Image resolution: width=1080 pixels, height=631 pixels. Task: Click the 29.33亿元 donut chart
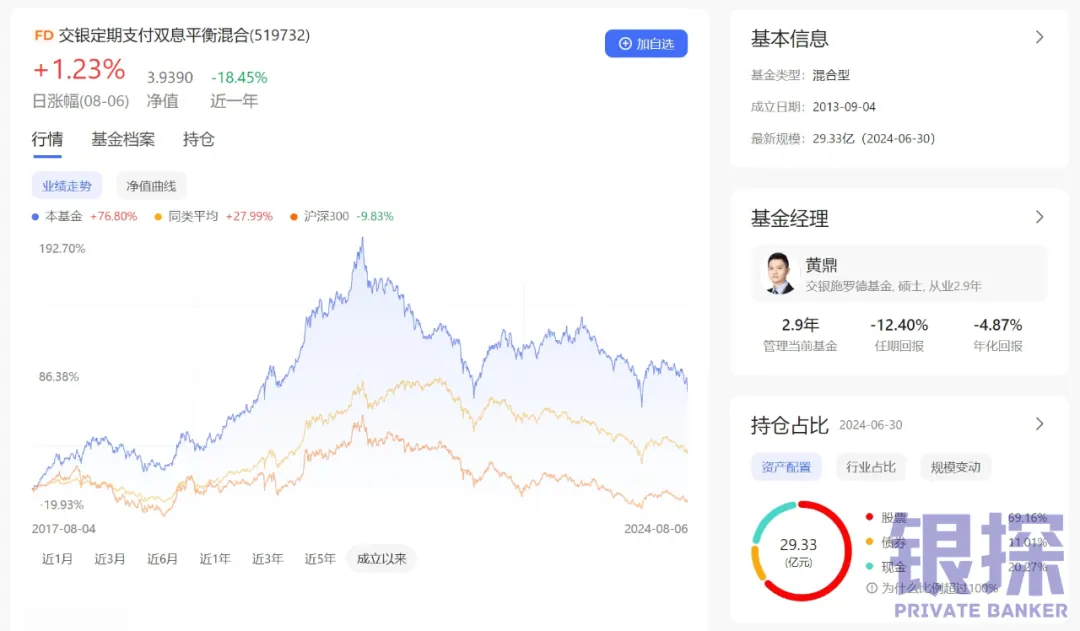[x=801, y=551]
